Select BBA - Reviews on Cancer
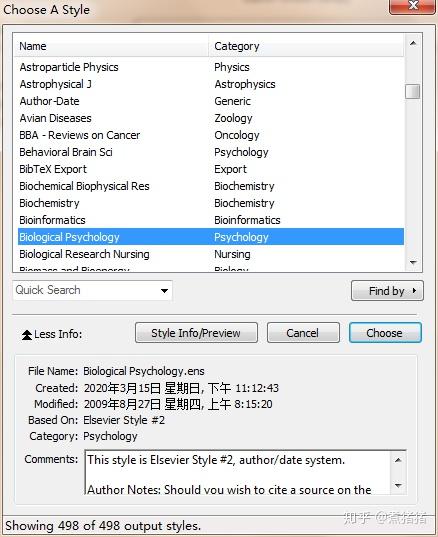The image size is (438, 537). pyautogui.click(x=79, y=135)
